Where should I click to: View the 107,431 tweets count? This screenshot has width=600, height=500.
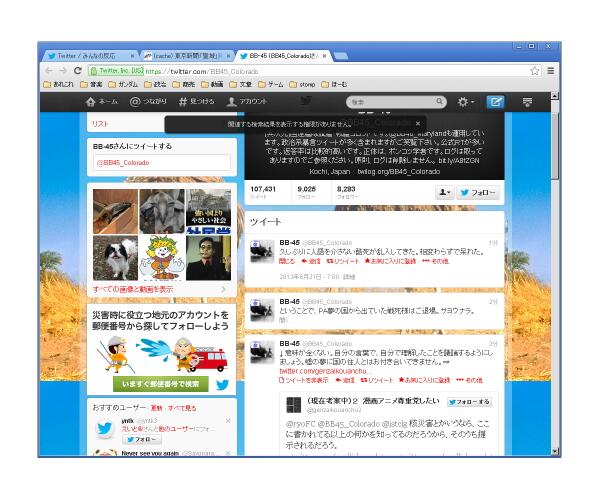point(263,192)
